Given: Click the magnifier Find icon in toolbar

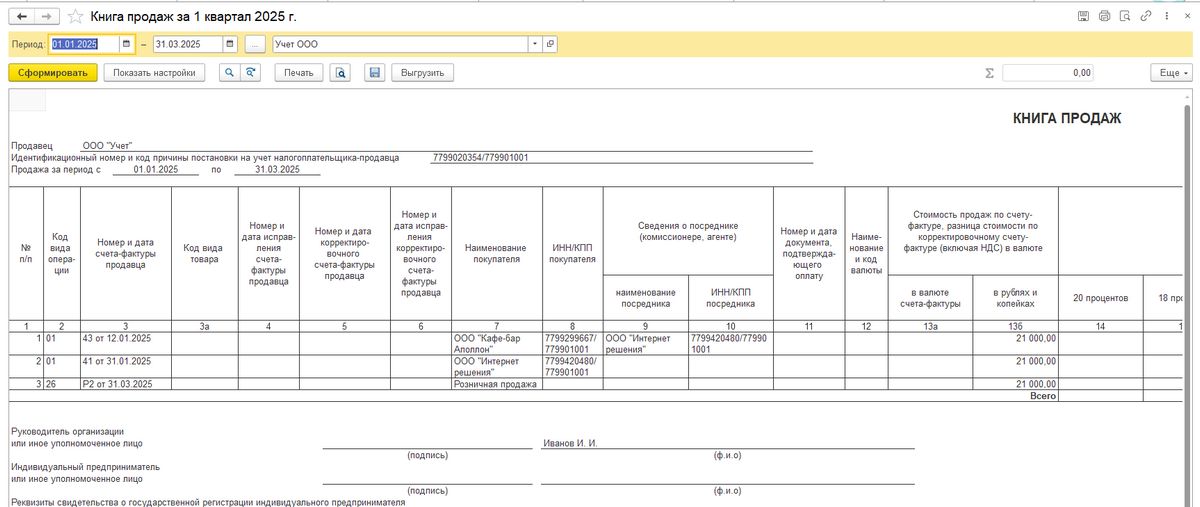Looking at the screenshot, I should pyautogui.click(x=229, y=73).
